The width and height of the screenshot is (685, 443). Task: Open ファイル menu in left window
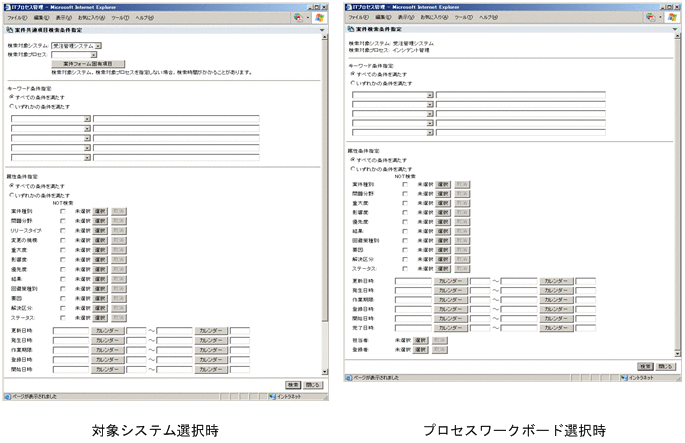(x=17, y=18)
